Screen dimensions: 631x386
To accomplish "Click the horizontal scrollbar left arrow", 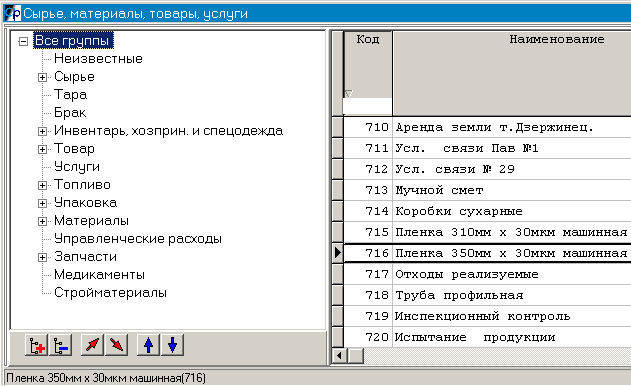I will coord(339,356).
